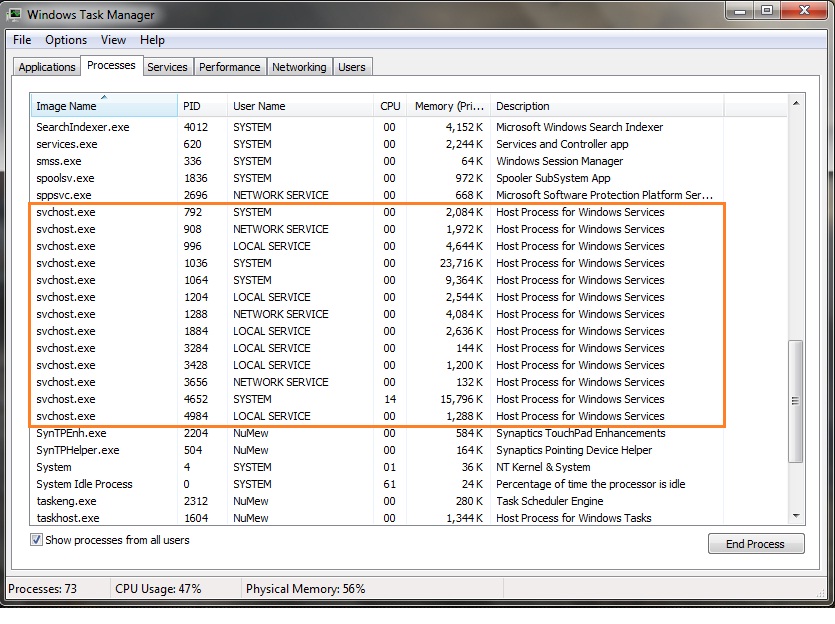Click the 15,796 K memory value
835x624 pixels.
(462, 400)
